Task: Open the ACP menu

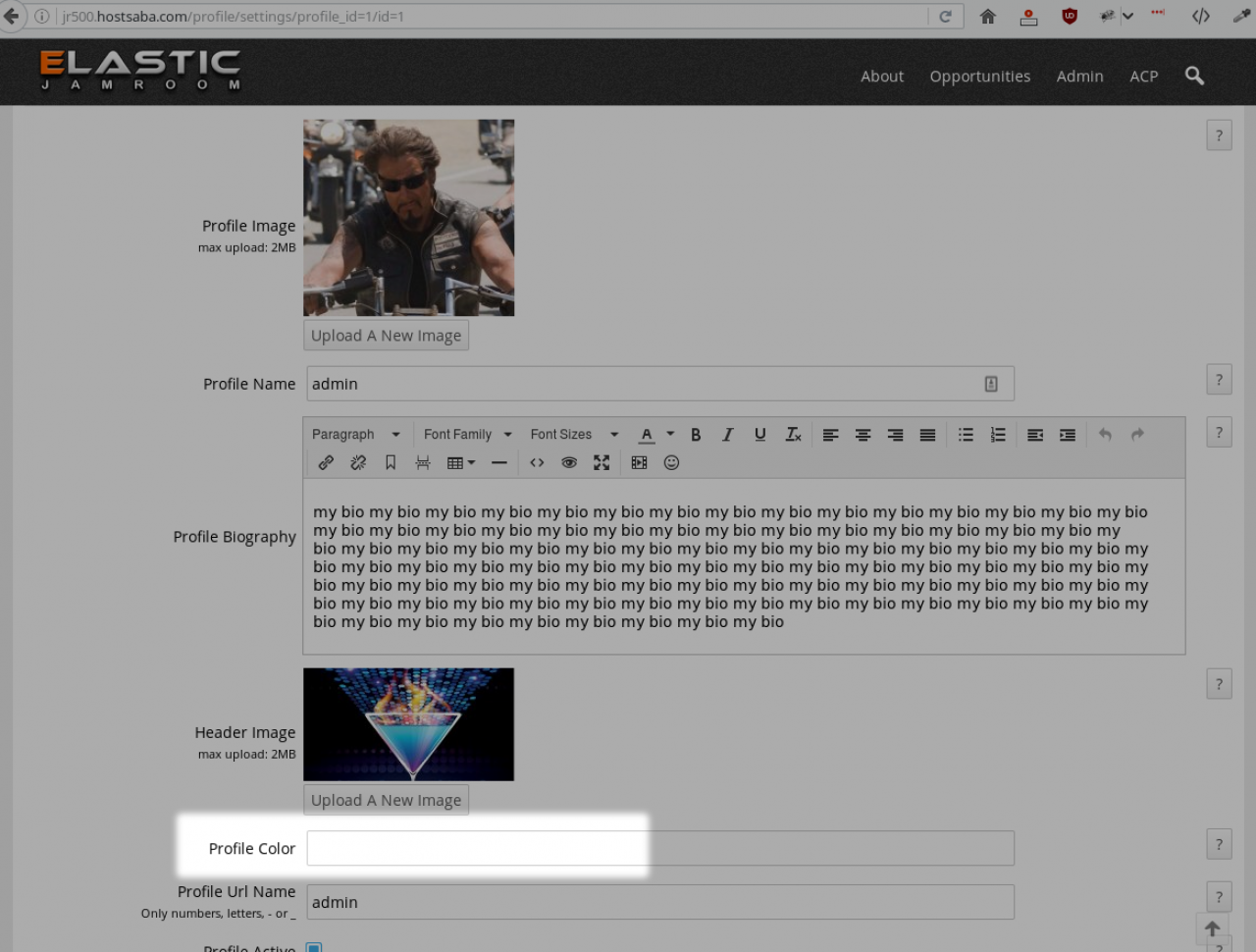Action: (1144, 77)
